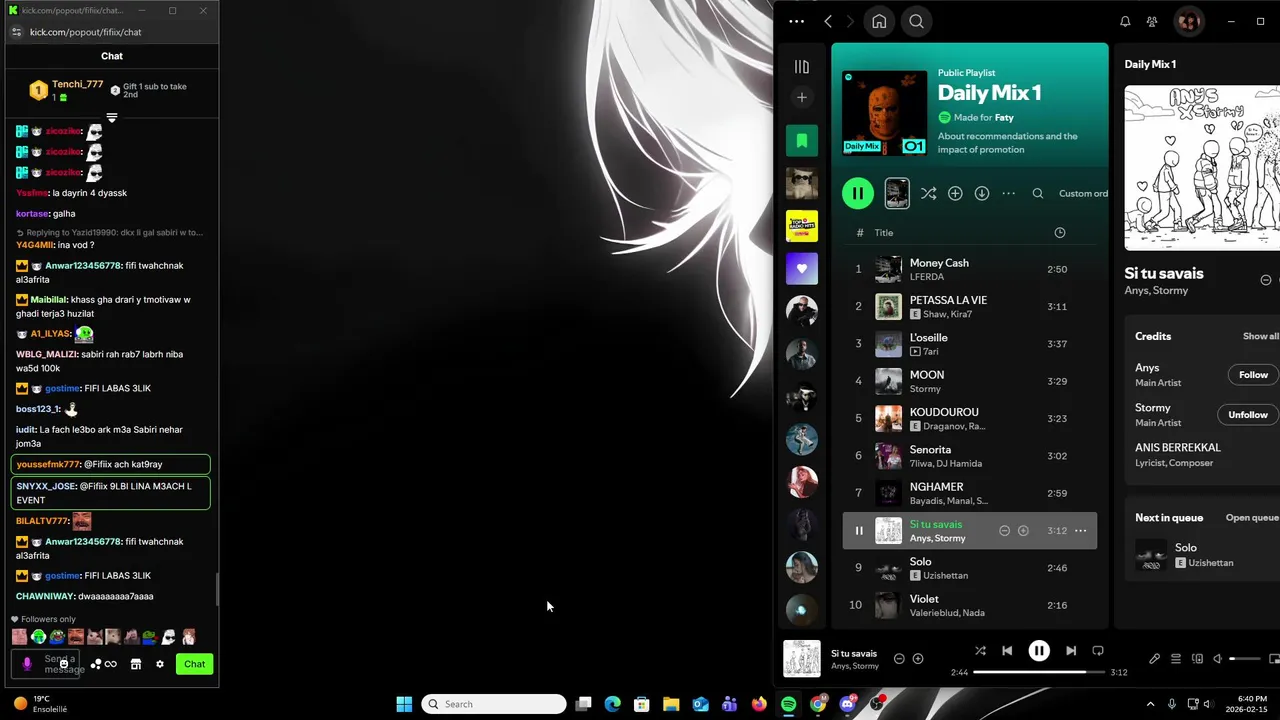The height and width of the screenshot is (720, 1280).
Task: Open Discord from taskbar
Action: [x=848, y=704]
